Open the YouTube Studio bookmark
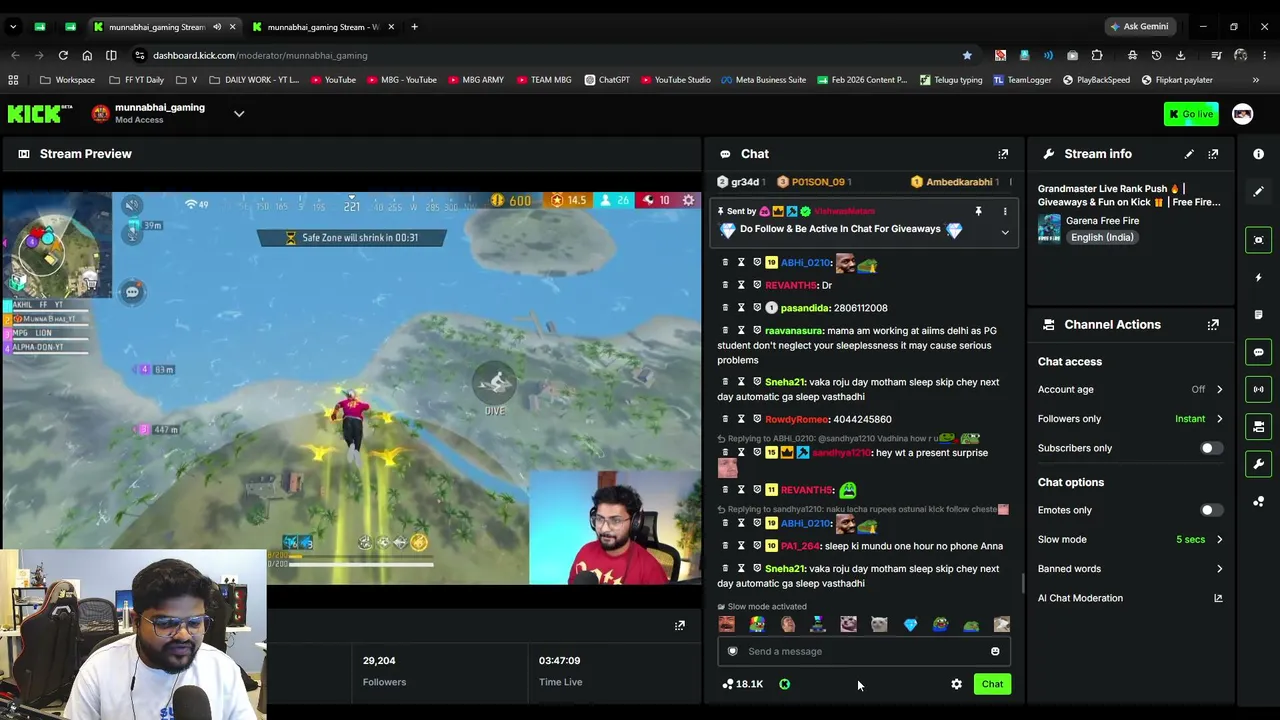This screenshot has height=720, width=1280. (x=676, y=80)
